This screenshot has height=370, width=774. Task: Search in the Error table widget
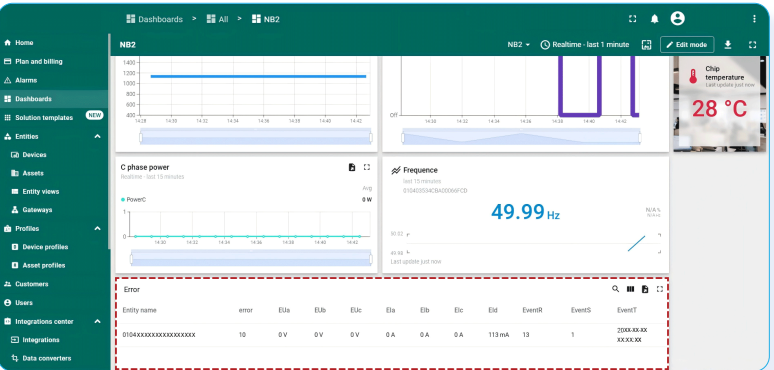coord(616,289)
